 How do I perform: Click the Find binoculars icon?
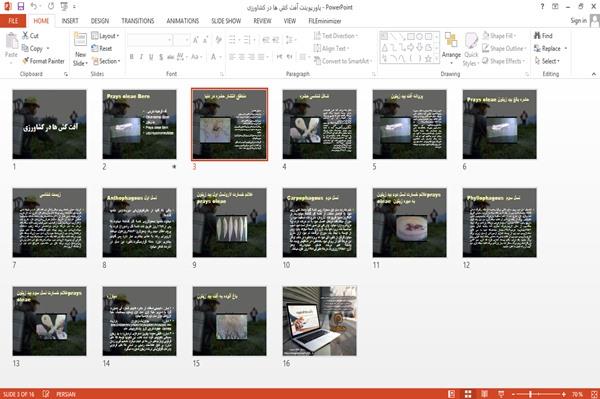[x=537, y=36]
